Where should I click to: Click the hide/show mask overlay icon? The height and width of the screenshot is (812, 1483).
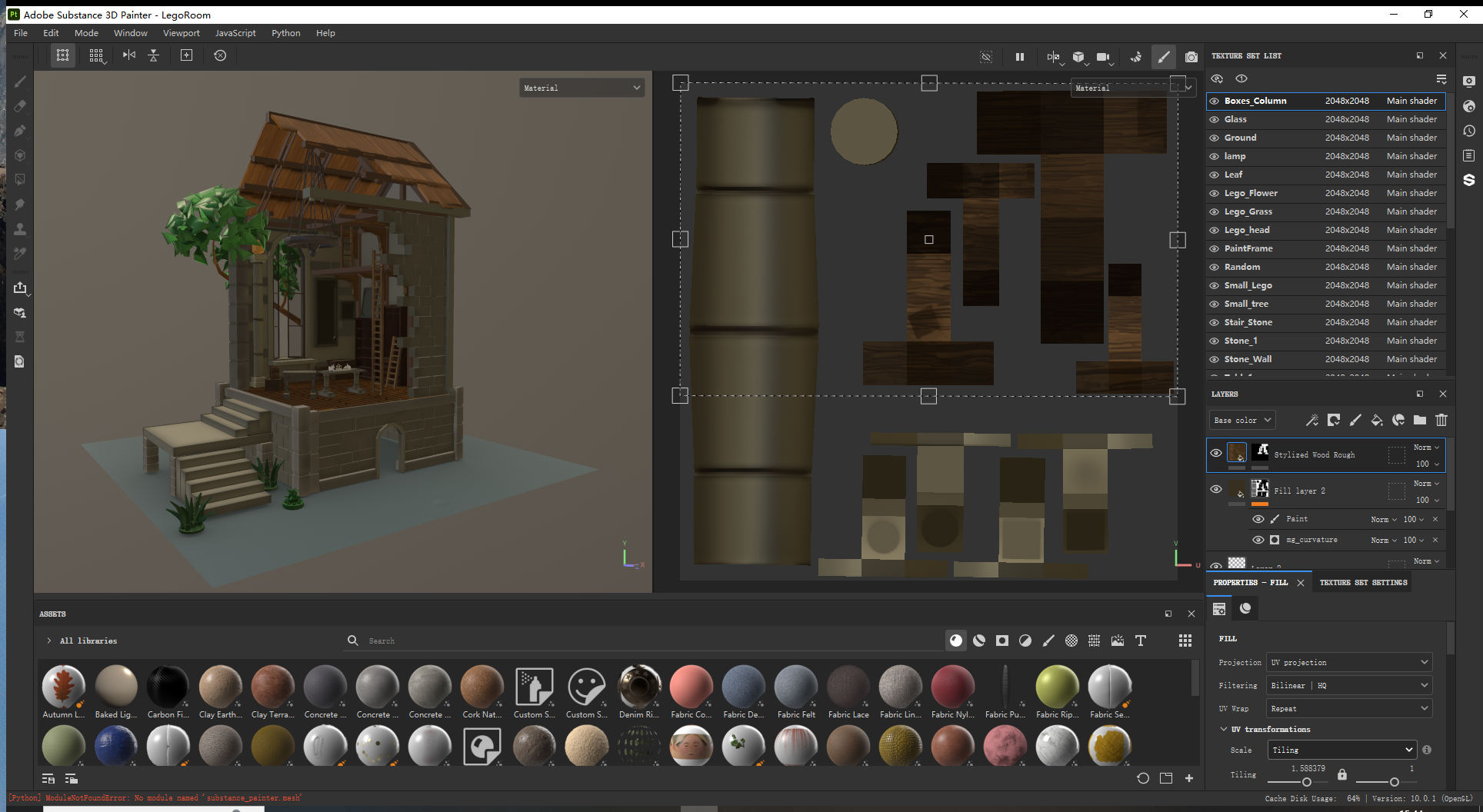986,56
